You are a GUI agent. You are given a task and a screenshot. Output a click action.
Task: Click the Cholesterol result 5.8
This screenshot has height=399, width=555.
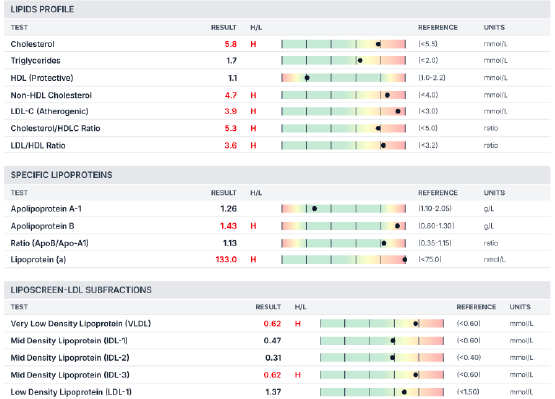tap(230, 44)
